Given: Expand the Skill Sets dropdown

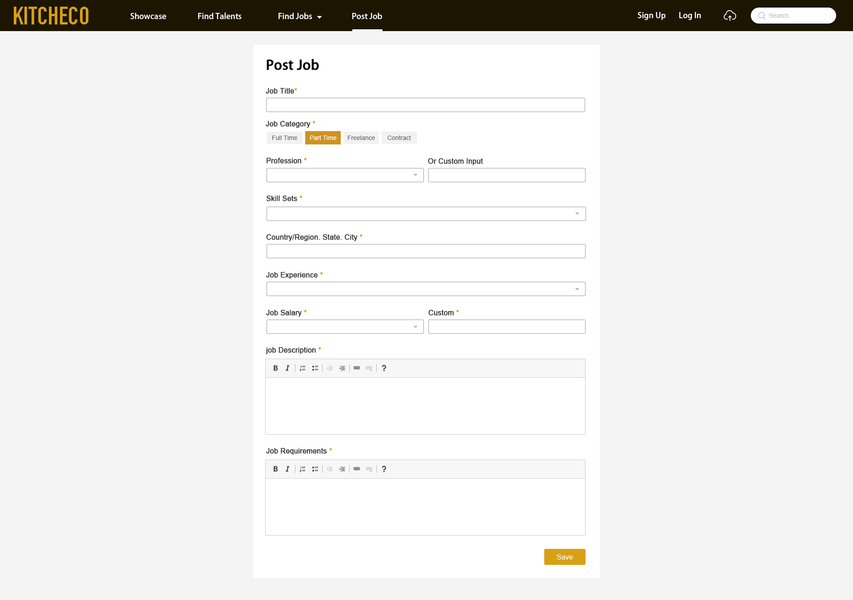Looking at the screenshot, I should (x=425, y=213).
